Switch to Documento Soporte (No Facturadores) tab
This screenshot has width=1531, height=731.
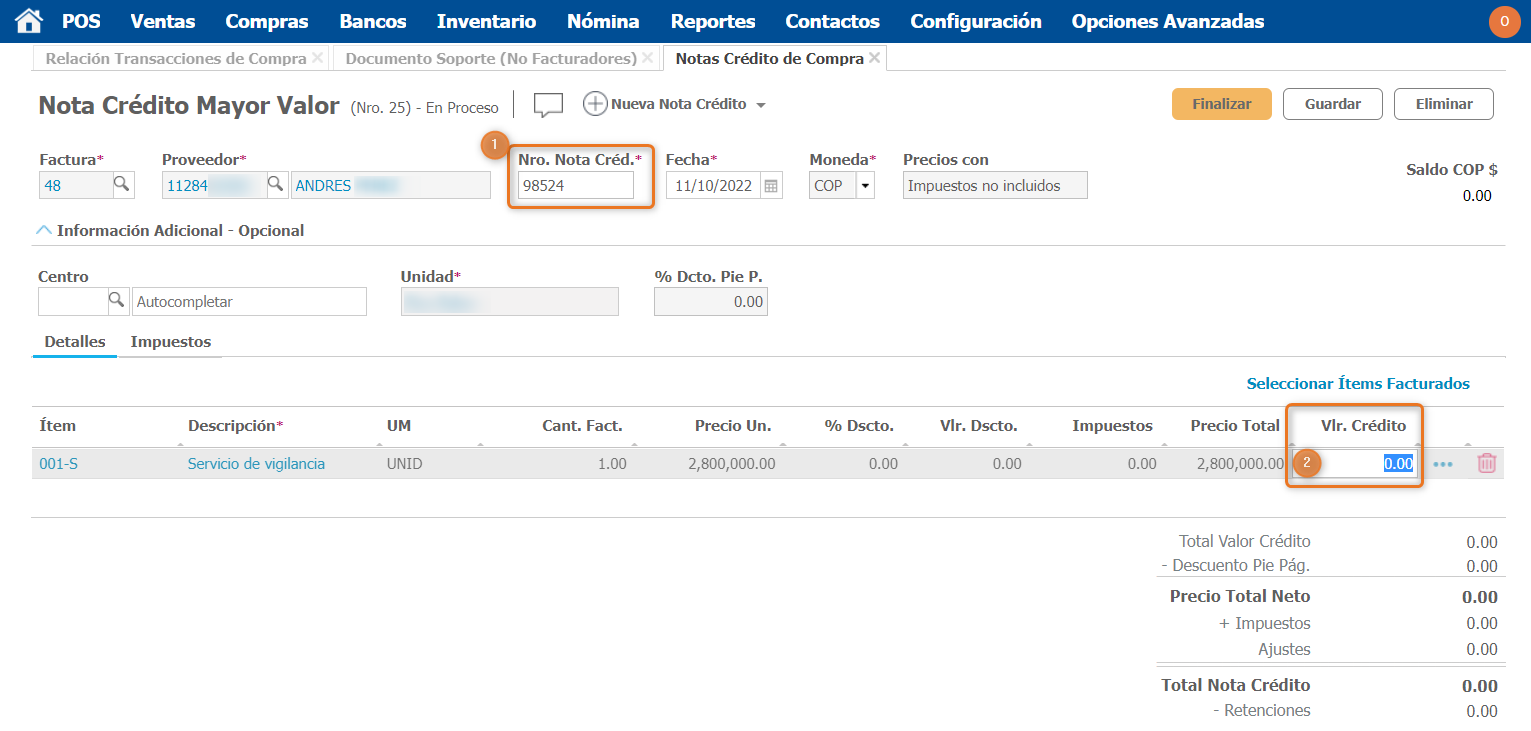click(491, 59)
